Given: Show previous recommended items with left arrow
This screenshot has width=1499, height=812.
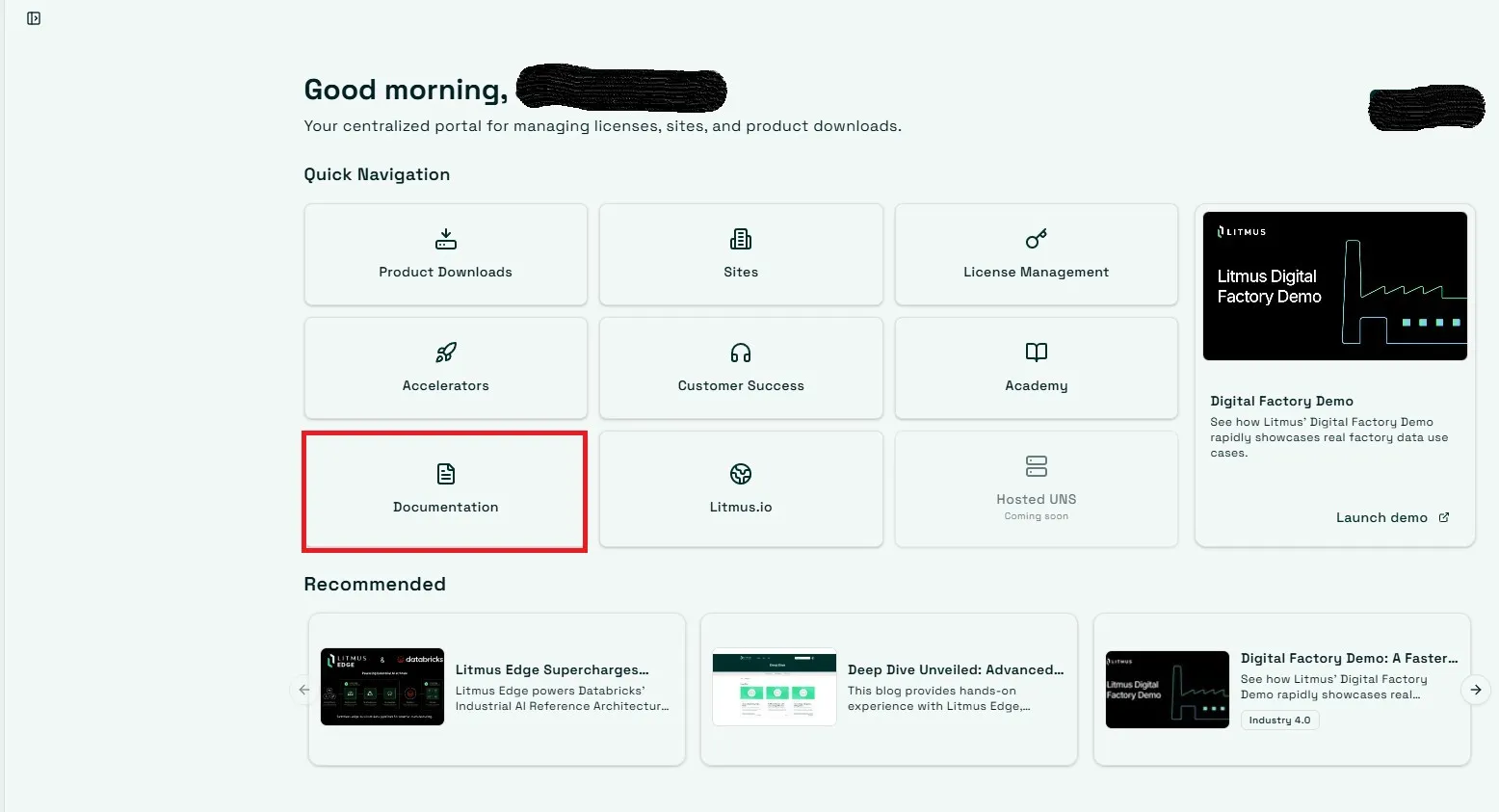Looking at the screenshot, I should pyautogui.click(x=304, y=690).
